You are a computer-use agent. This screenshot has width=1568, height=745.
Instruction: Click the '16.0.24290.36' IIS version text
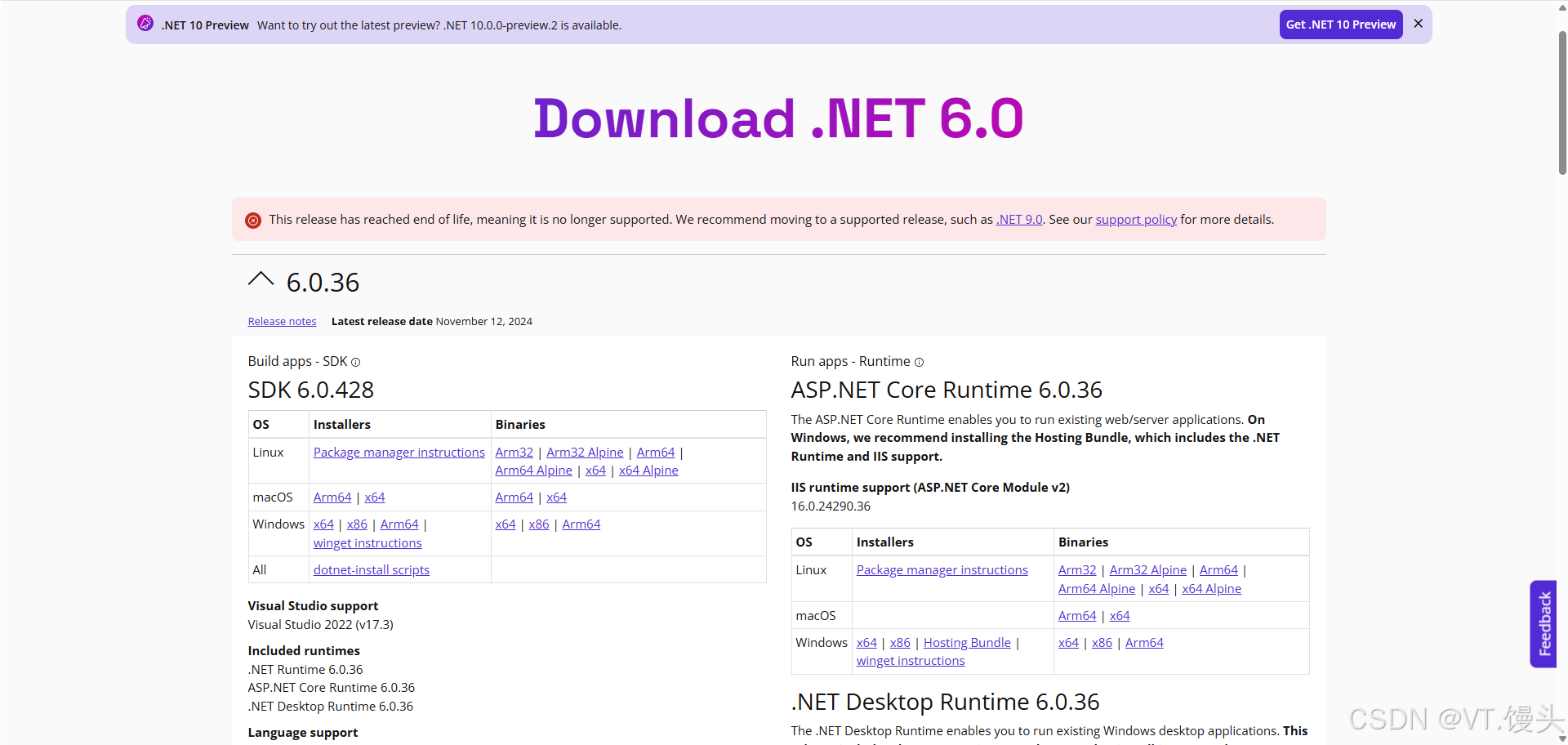coord(831,506)
